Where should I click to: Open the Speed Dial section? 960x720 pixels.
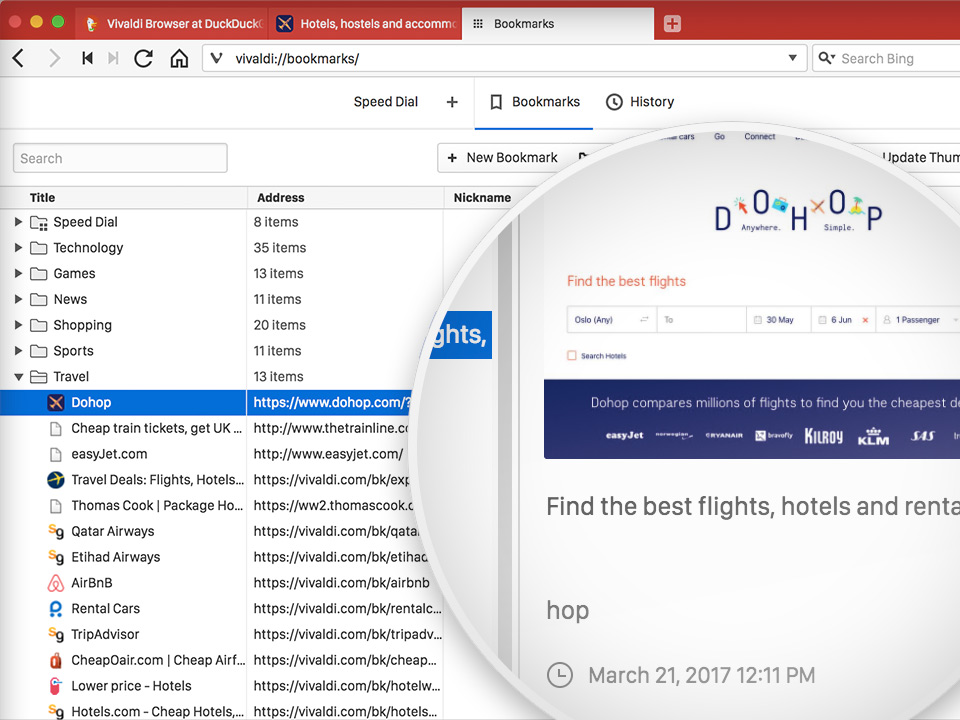coord(386,102)
